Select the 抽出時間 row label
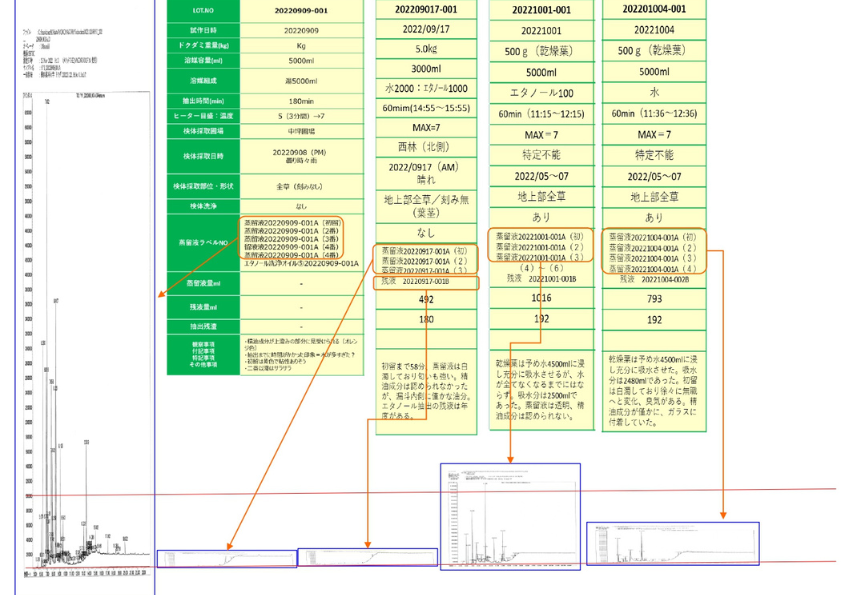 click(203, 101)
